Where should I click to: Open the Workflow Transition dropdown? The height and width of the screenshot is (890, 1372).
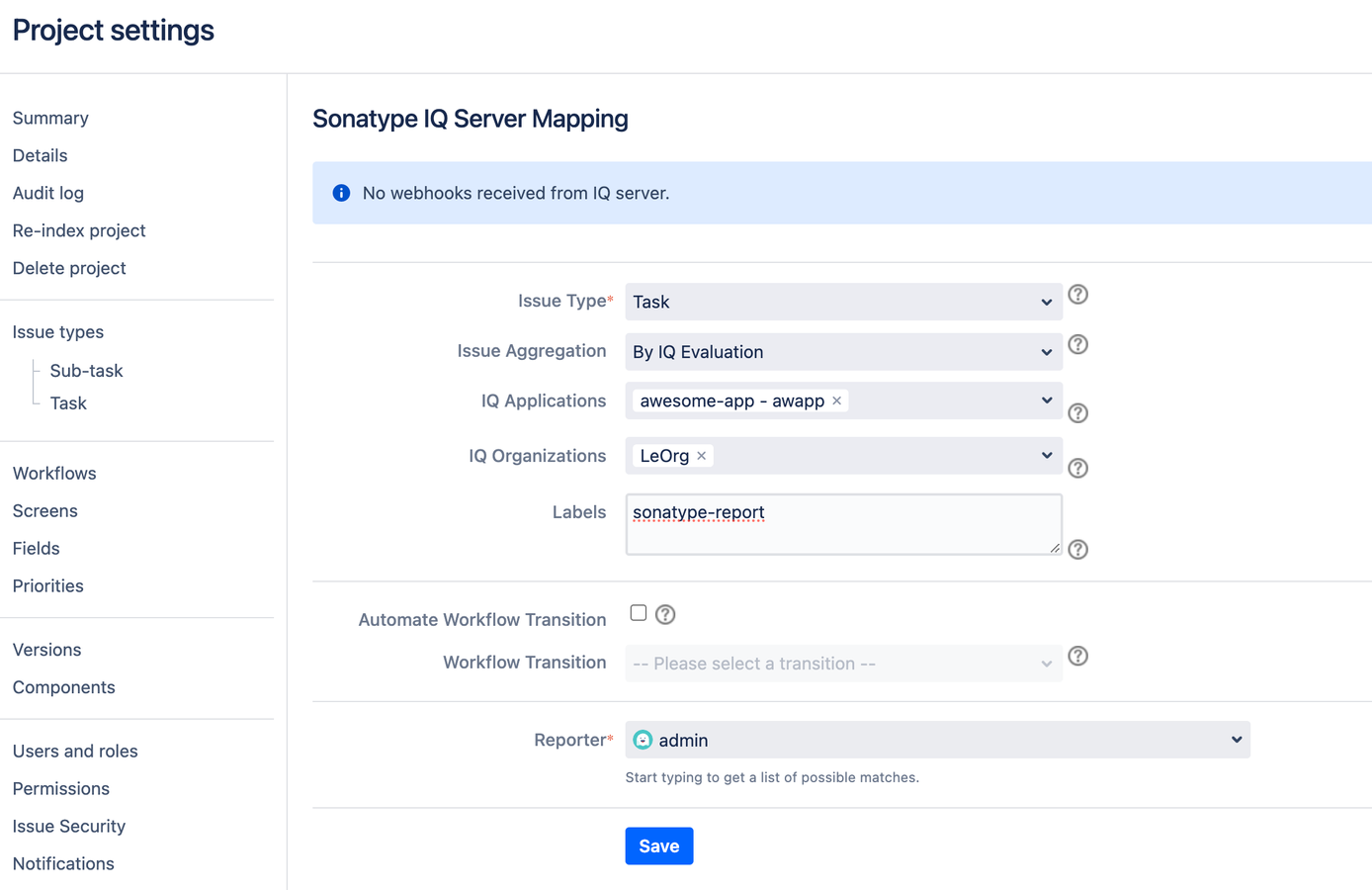point(843,664)
